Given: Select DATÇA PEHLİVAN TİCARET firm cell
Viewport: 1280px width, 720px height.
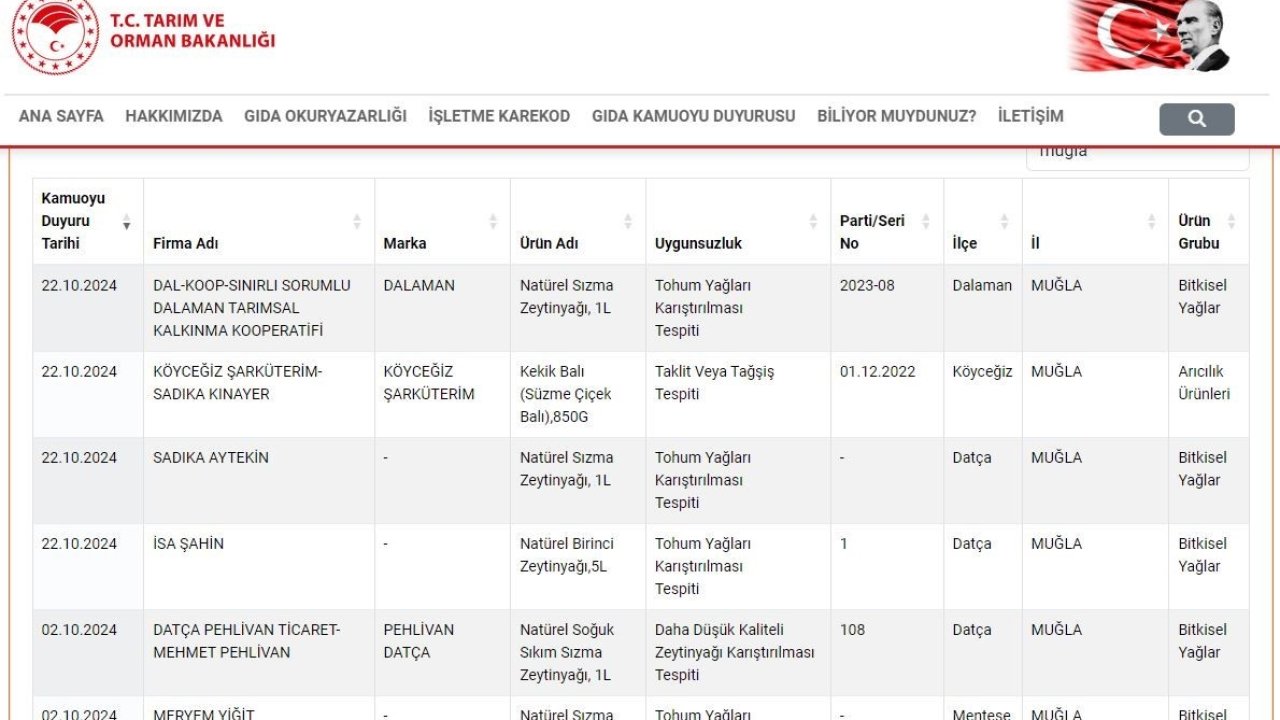Looking at the screenshot, I should (259, 652).
